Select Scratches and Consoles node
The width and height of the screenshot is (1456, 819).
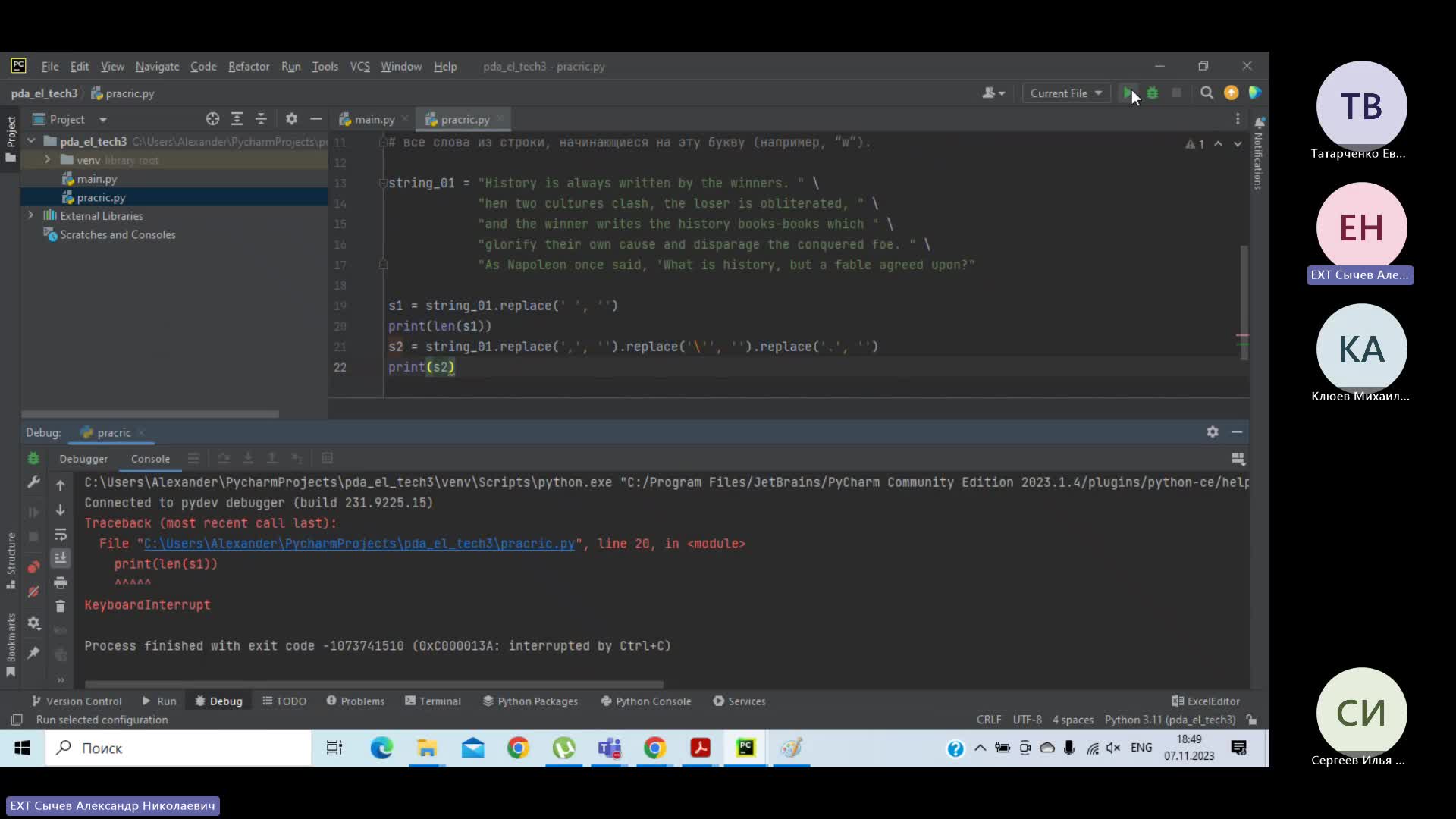[118, 235]
